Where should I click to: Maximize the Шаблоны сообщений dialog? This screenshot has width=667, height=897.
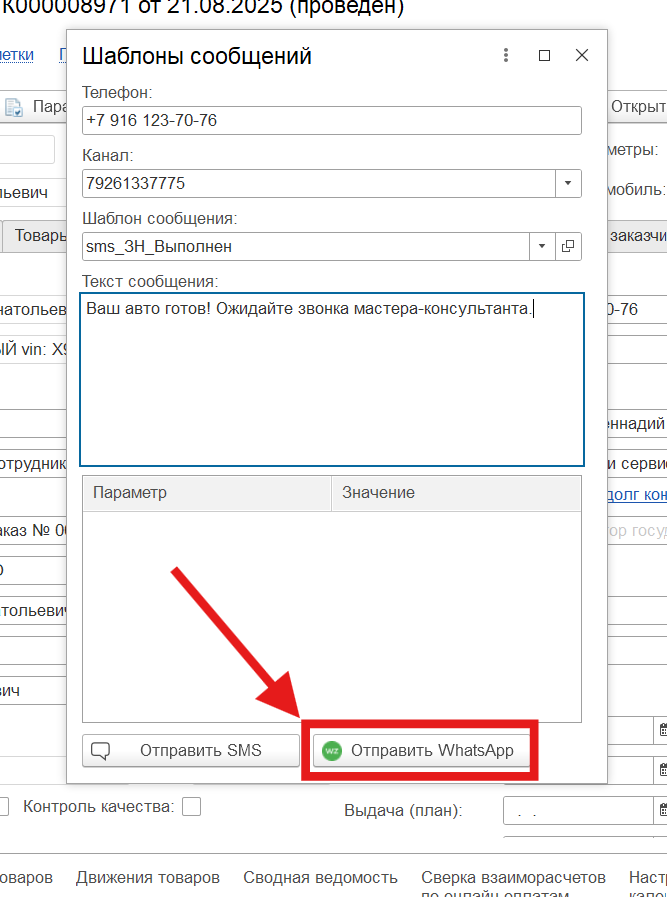tap(544, 55)
